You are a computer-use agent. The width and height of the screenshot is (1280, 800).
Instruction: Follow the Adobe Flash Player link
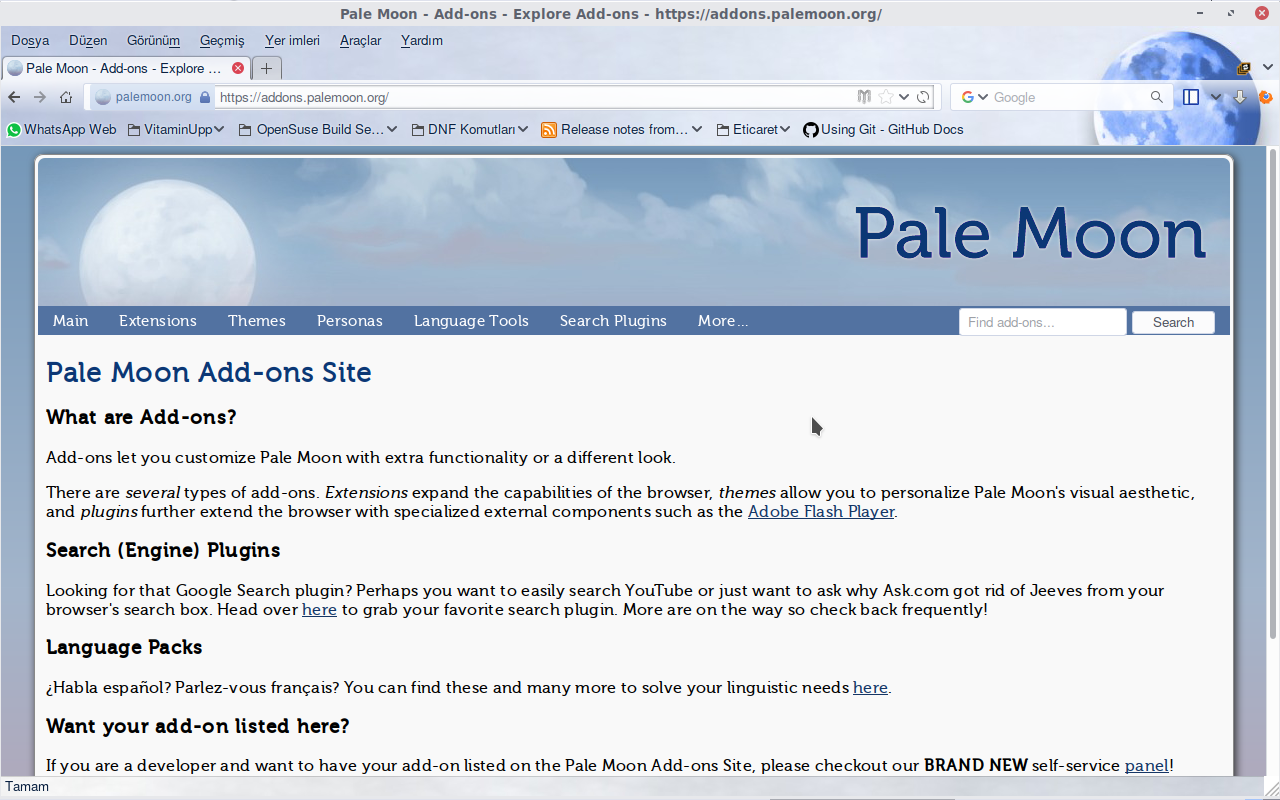coord(821,512)
